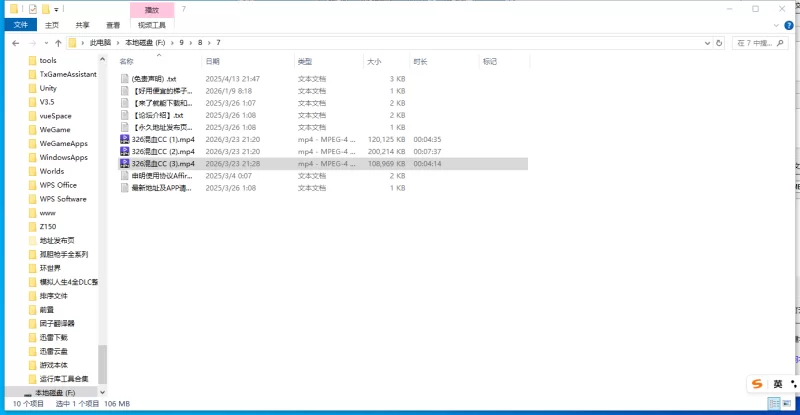The image size is (800, 415).
Task: Switch to details view via status bar icon
Action: 774,404
